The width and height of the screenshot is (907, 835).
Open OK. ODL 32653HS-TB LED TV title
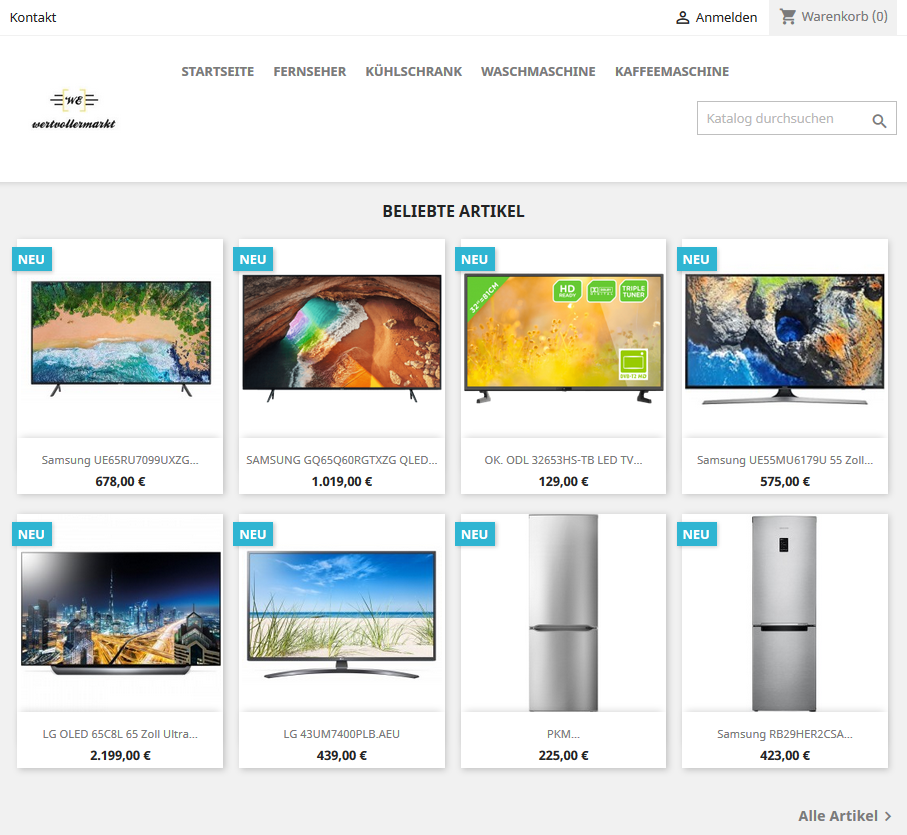tap(563, 460)
